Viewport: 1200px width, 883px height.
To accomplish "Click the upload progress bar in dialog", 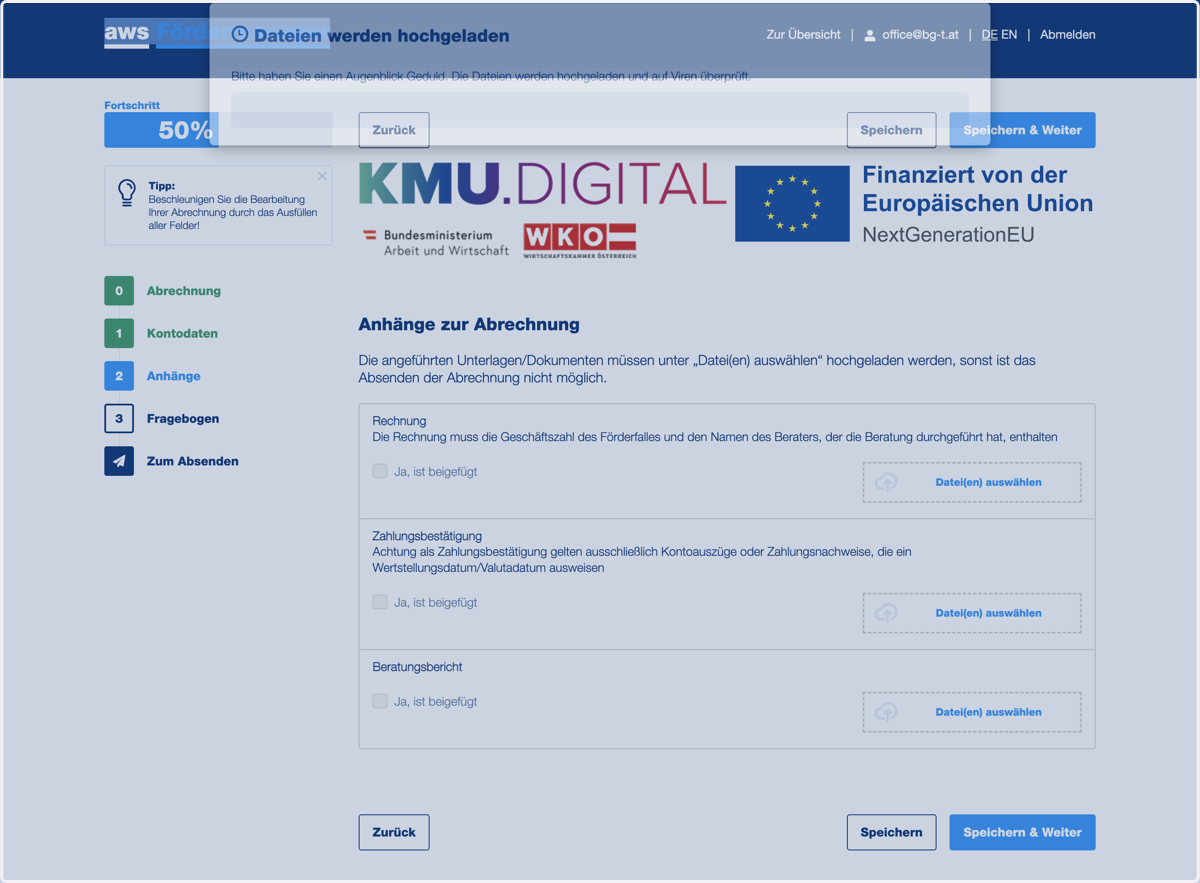I will click(600, 110).
